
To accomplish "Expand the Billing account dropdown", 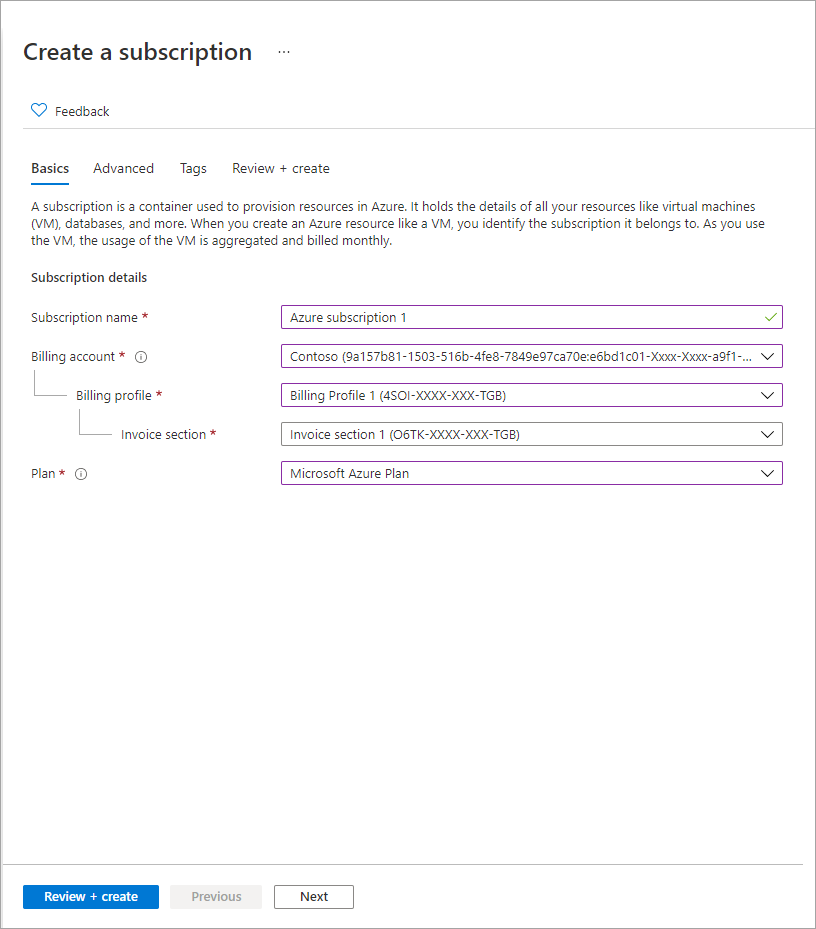I will tap(767, 356).
